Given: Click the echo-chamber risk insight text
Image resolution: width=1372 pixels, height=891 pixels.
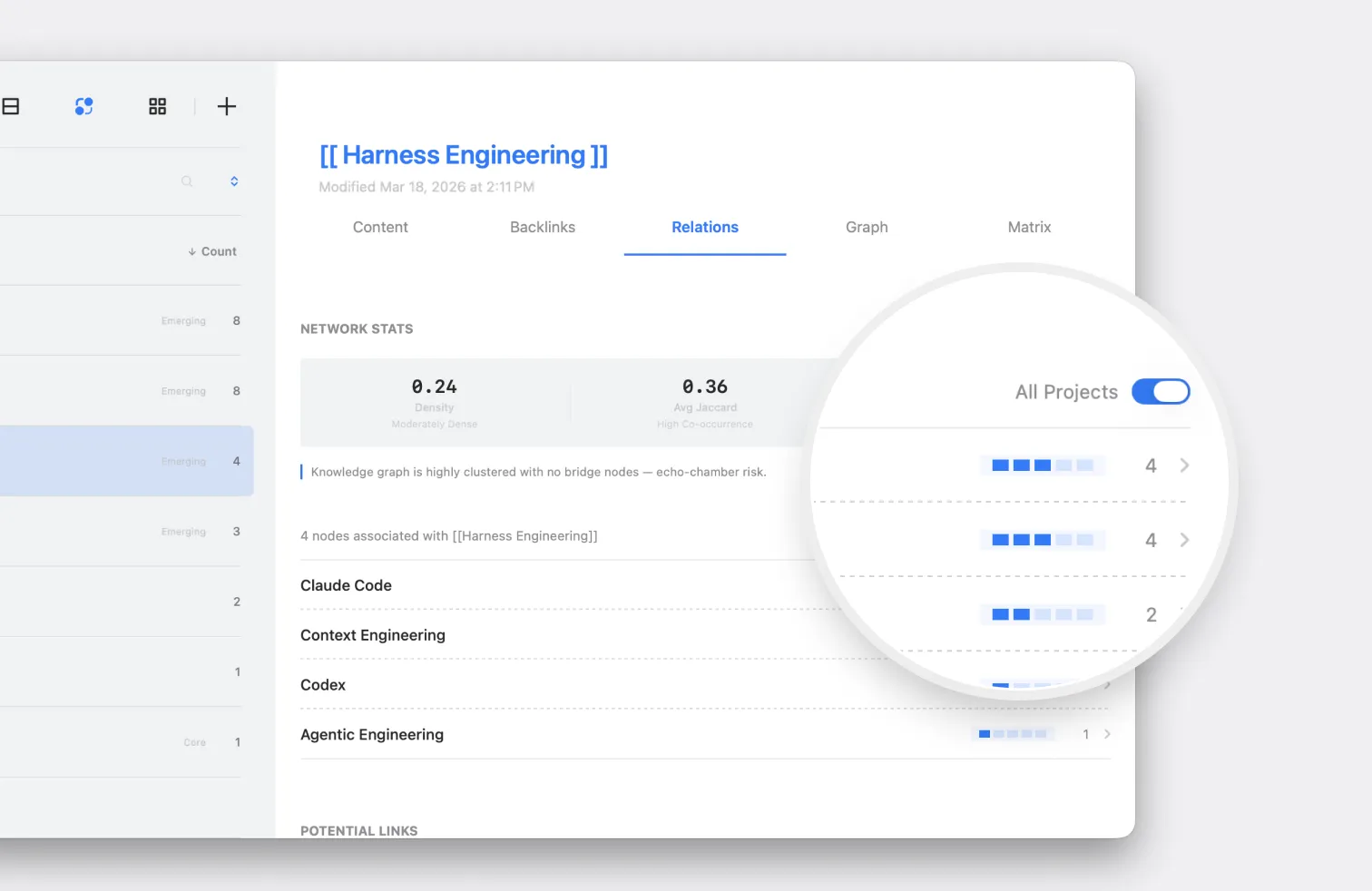Looking at the screenshot, I should (539, 472).
